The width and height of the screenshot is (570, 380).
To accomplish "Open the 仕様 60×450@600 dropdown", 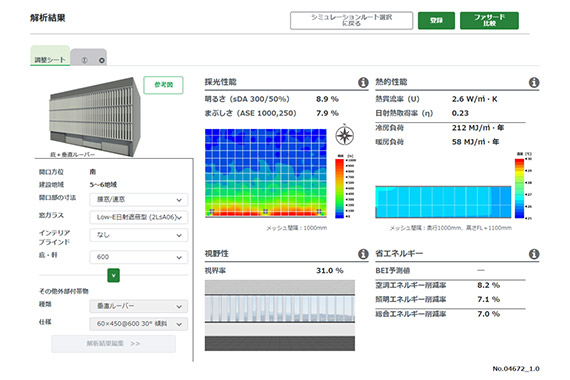I will click(x=139, y=324).
